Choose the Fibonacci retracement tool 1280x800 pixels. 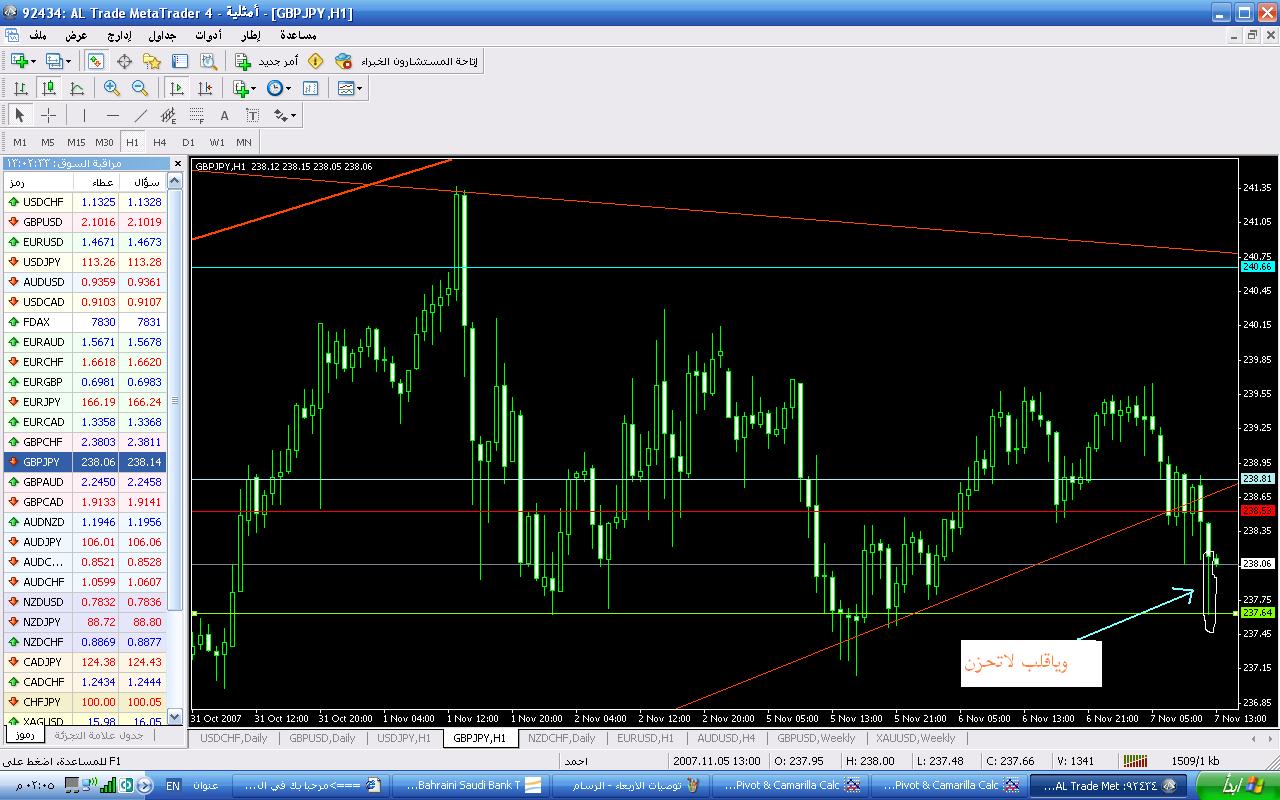pyautogui.click(x=197, y=115)
